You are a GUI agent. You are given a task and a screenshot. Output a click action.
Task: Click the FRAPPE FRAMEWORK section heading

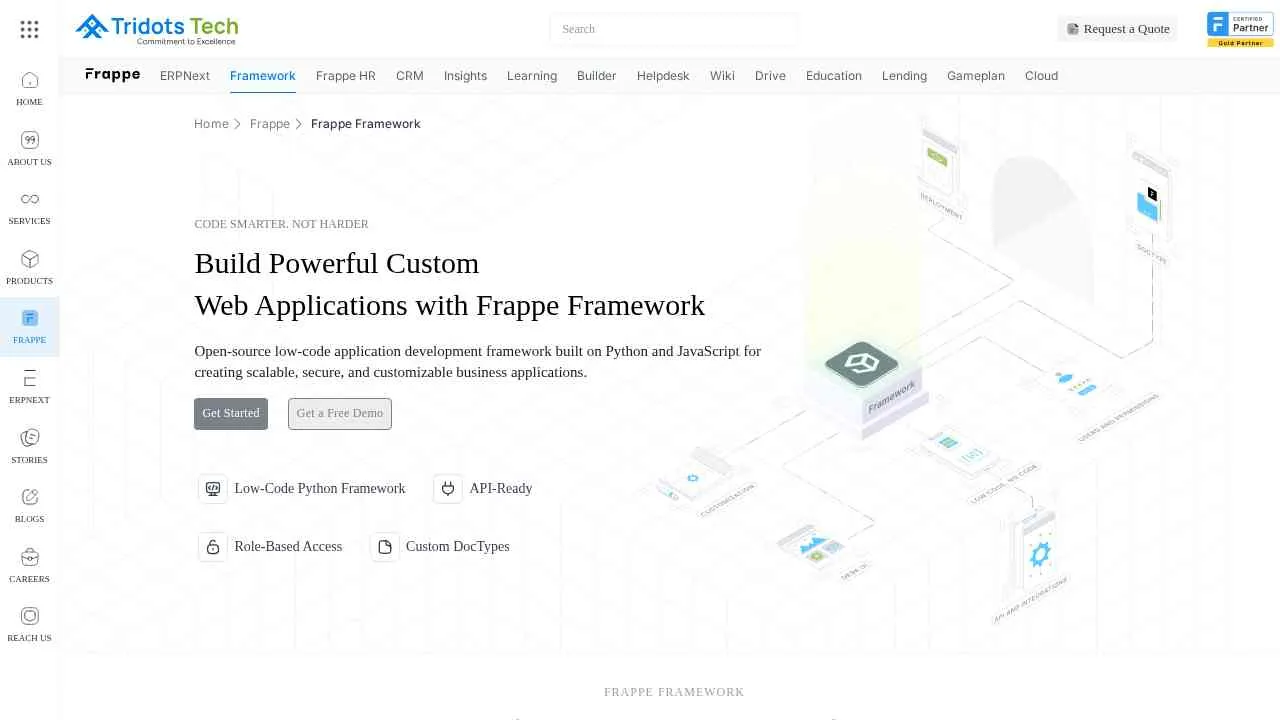[674, 692]
